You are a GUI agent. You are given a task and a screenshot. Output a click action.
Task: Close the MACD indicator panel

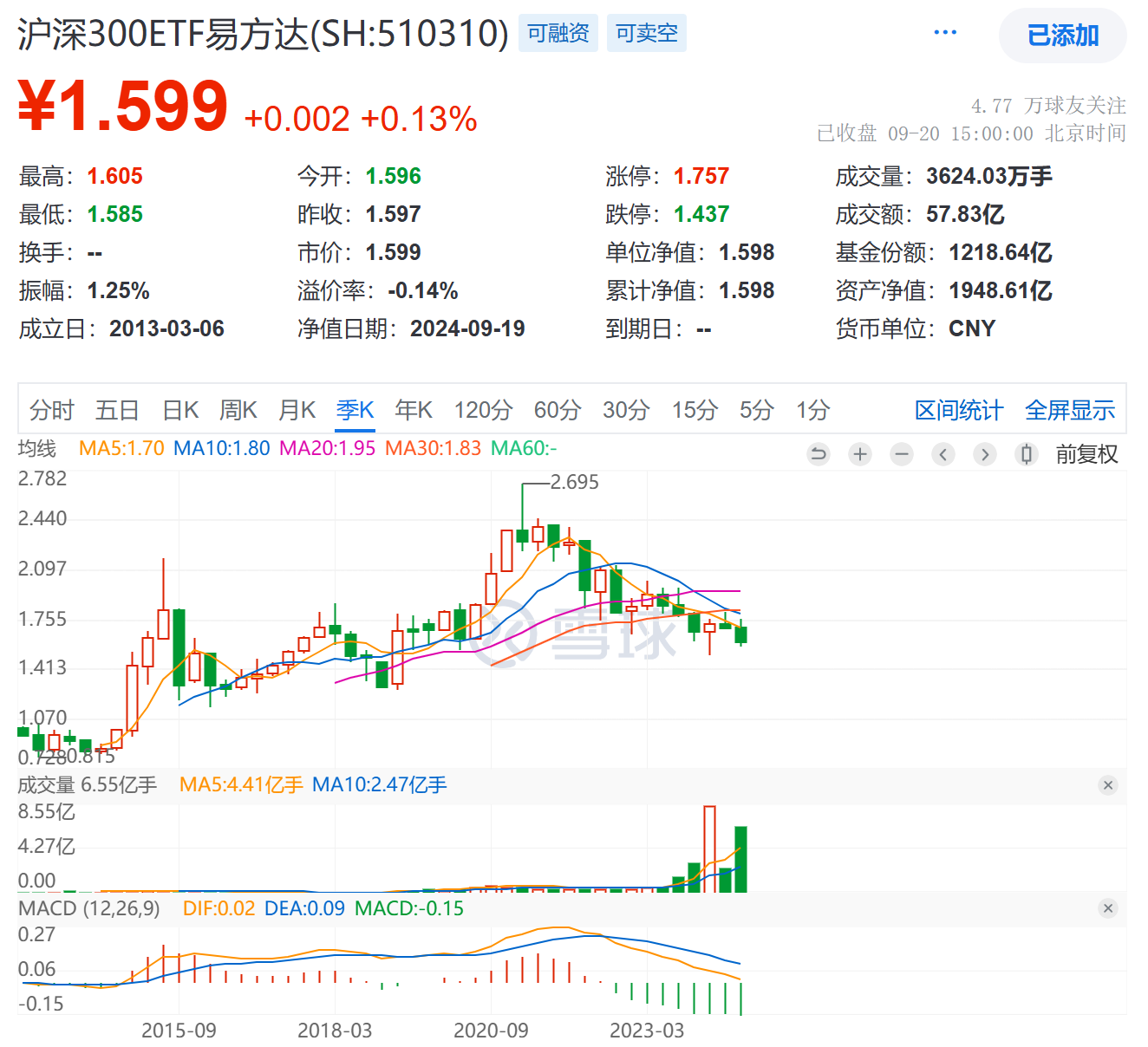pyautogui.click(x=1107, y=908)
